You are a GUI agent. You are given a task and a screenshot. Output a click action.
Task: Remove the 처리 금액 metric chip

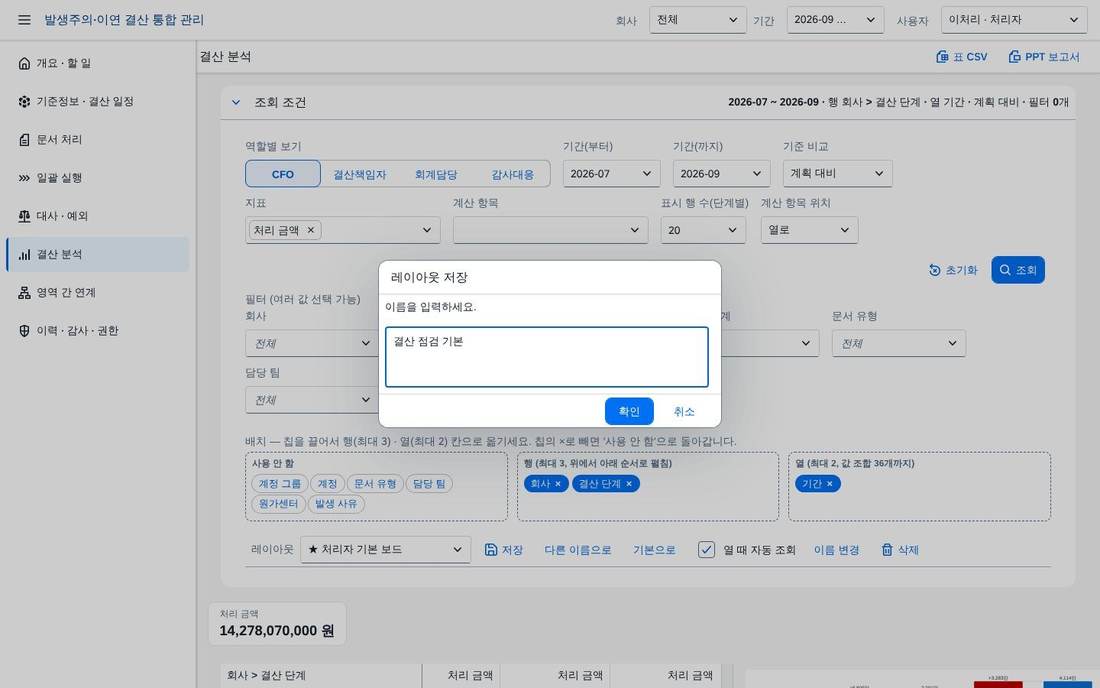tap(311, 230)
